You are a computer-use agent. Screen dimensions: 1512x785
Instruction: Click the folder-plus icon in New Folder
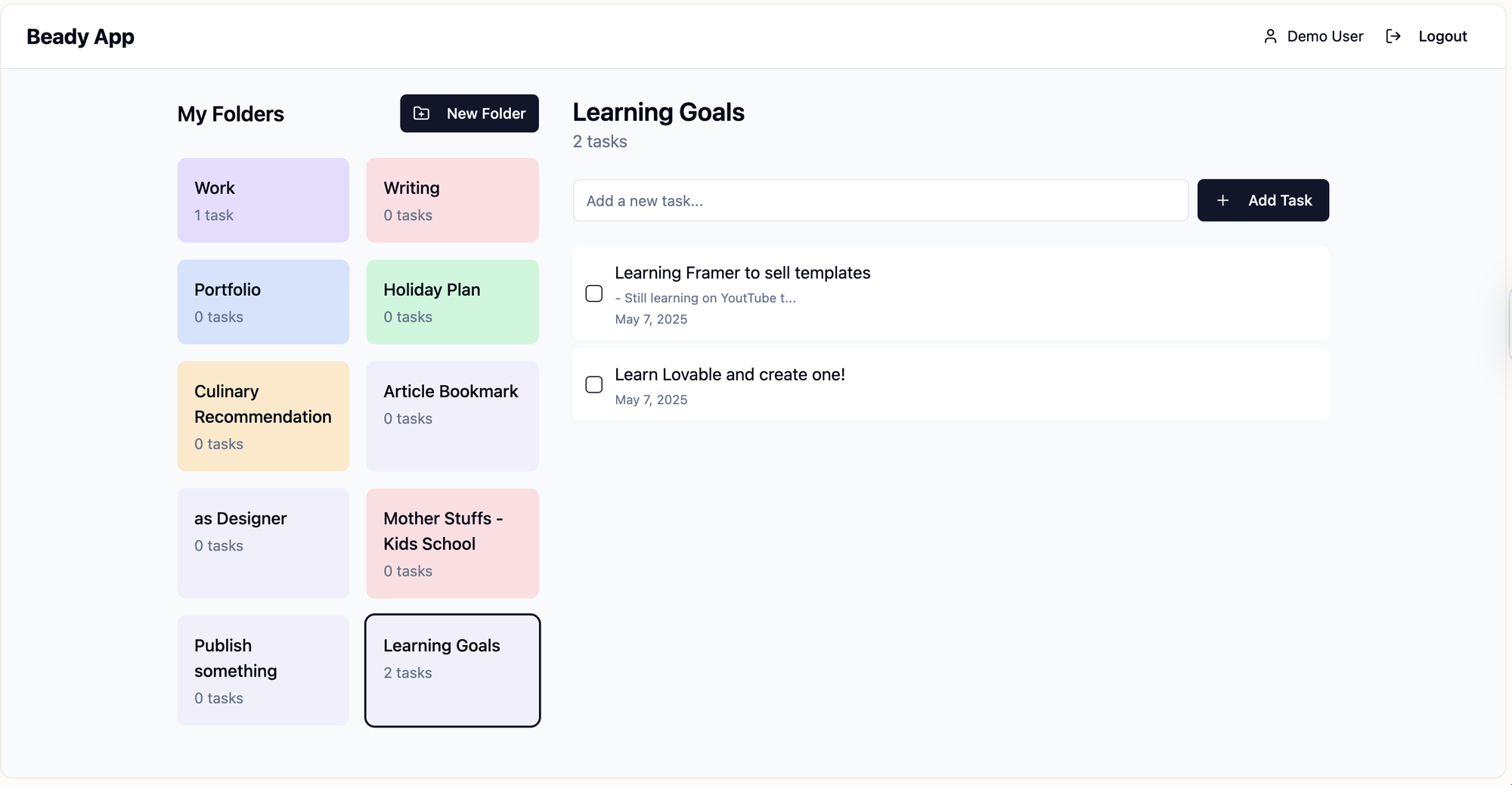tap(422, 113)
